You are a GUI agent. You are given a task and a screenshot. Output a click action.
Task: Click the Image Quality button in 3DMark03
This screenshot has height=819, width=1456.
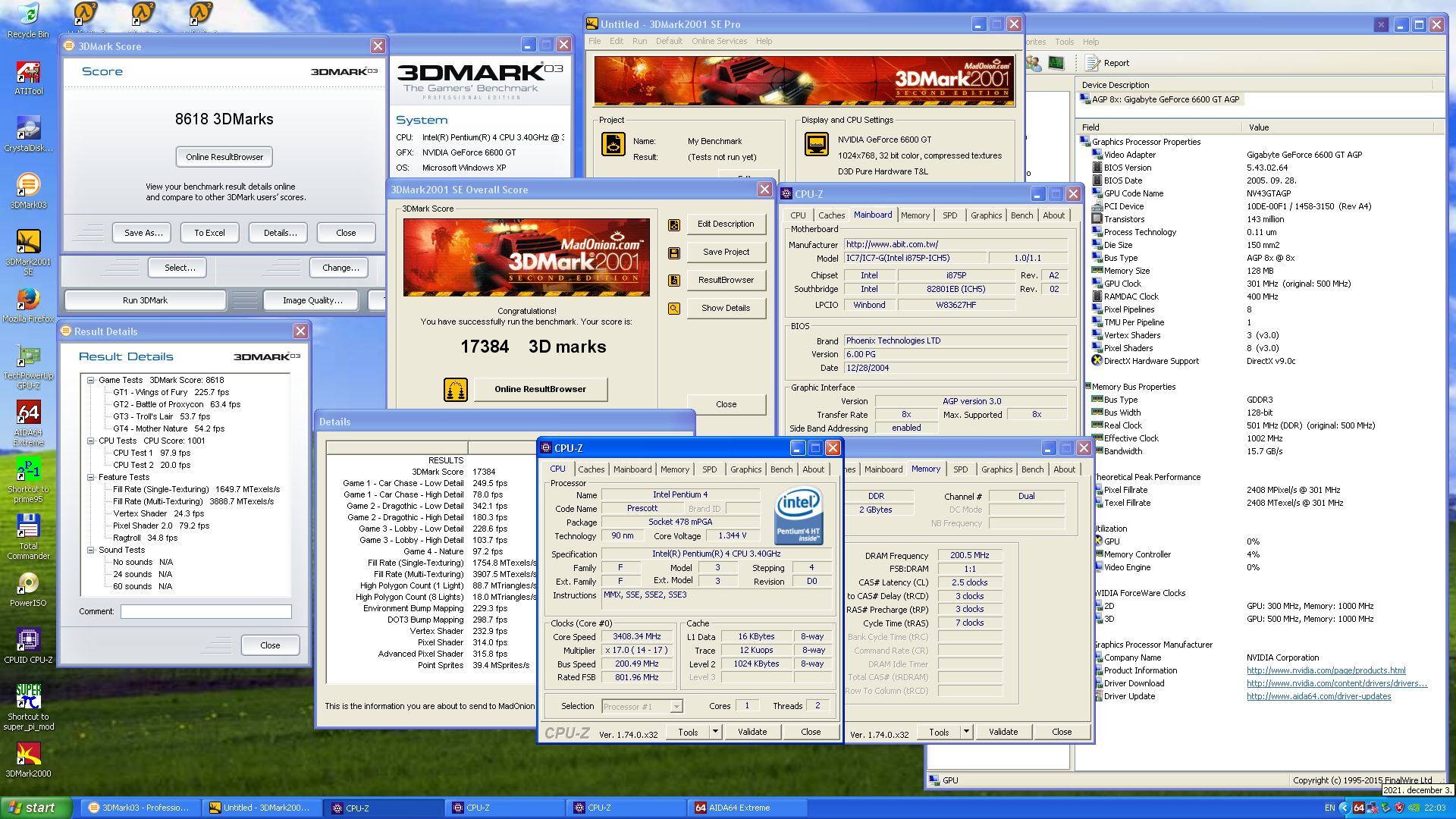pos(312,300)
